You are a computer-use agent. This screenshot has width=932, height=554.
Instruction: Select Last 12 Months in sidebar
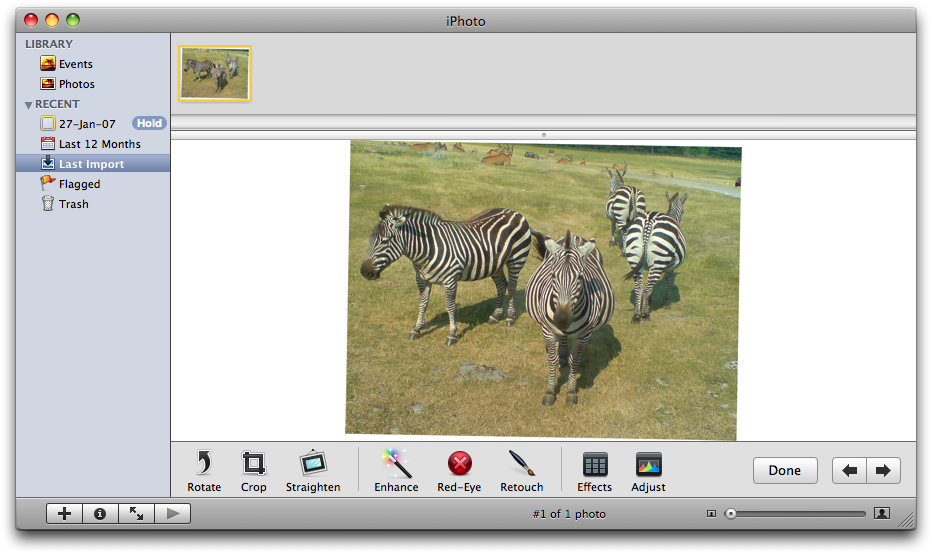tap(99, 144)
